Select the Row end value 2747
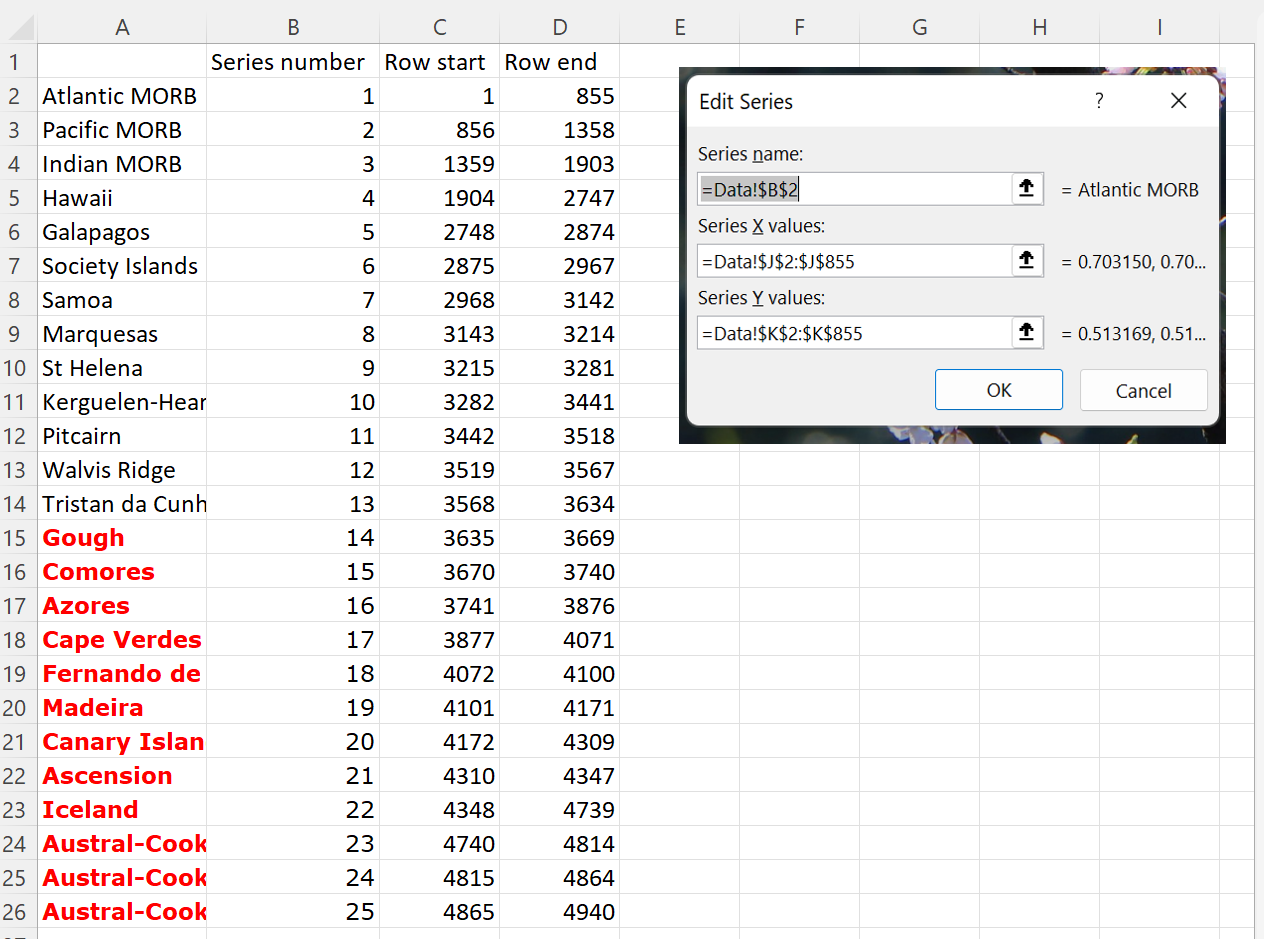The width and height of the screenshot is (1264, 939). 560,198
